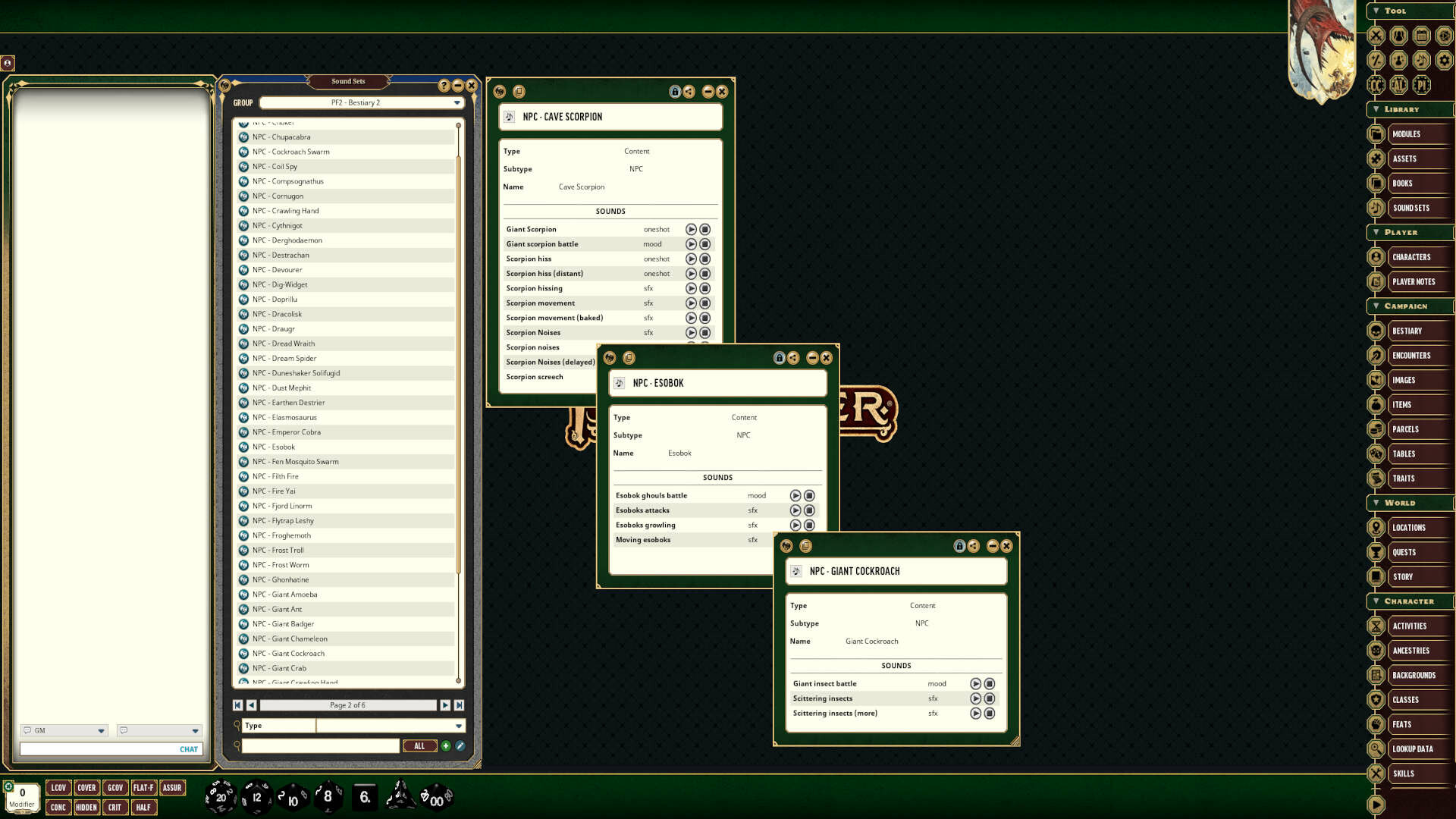
Task: Collapse the Tool sidebar section
Action: [x=1376, y=11]
